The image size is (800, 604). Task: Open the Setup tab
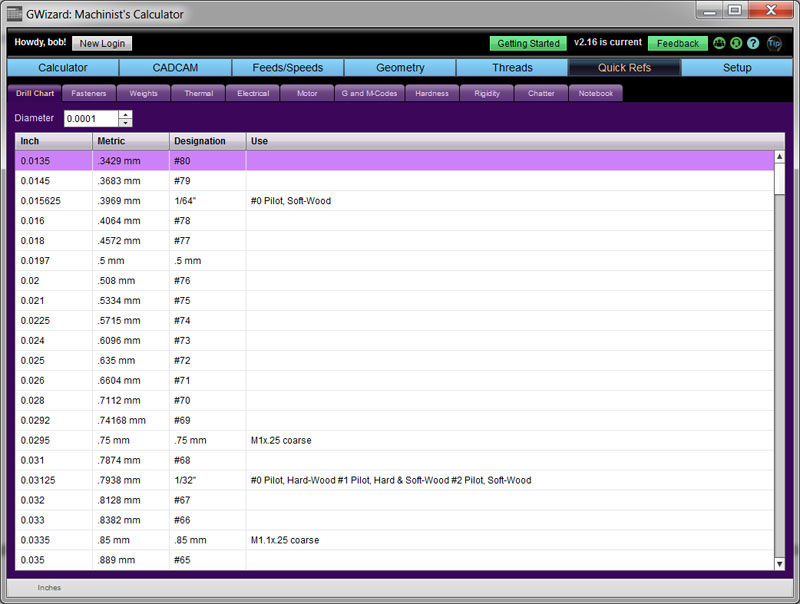[737, 67]
